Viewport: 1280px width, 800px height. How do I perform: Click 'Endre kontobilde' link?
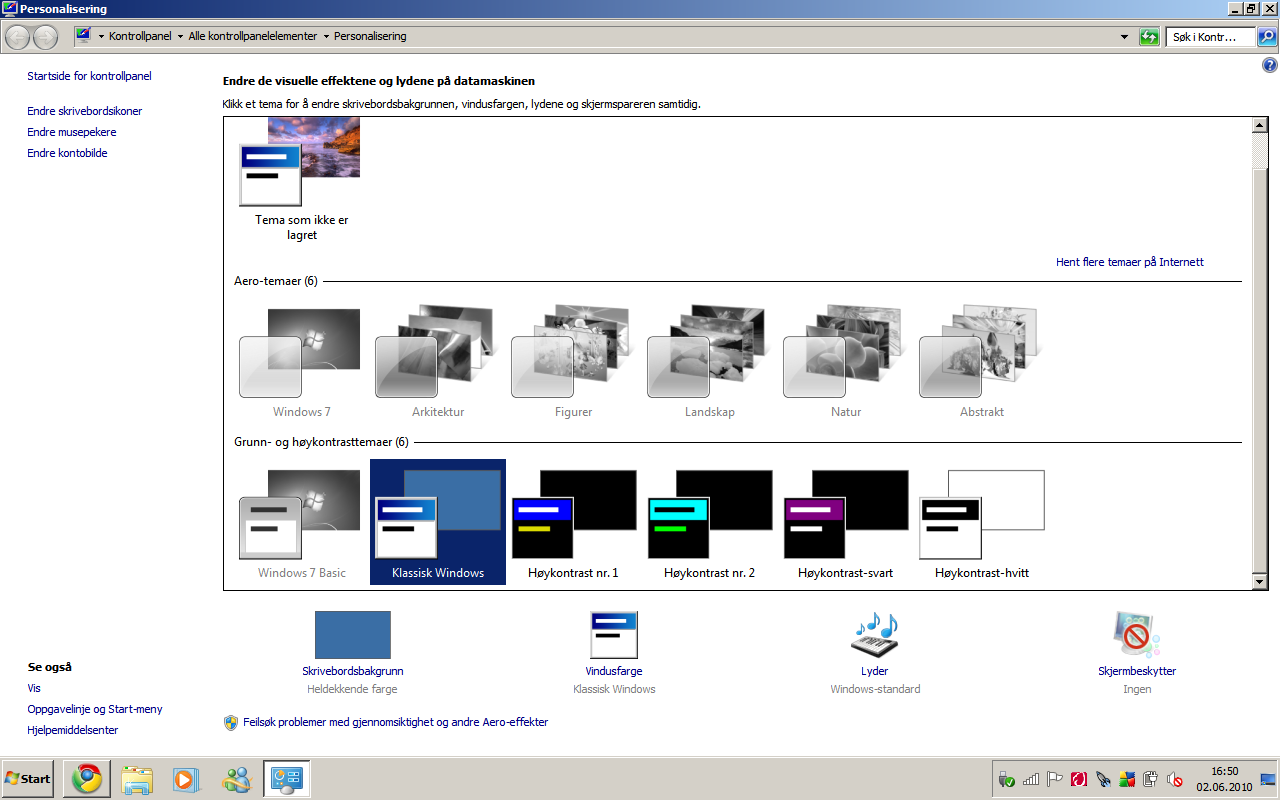point(67,153)
